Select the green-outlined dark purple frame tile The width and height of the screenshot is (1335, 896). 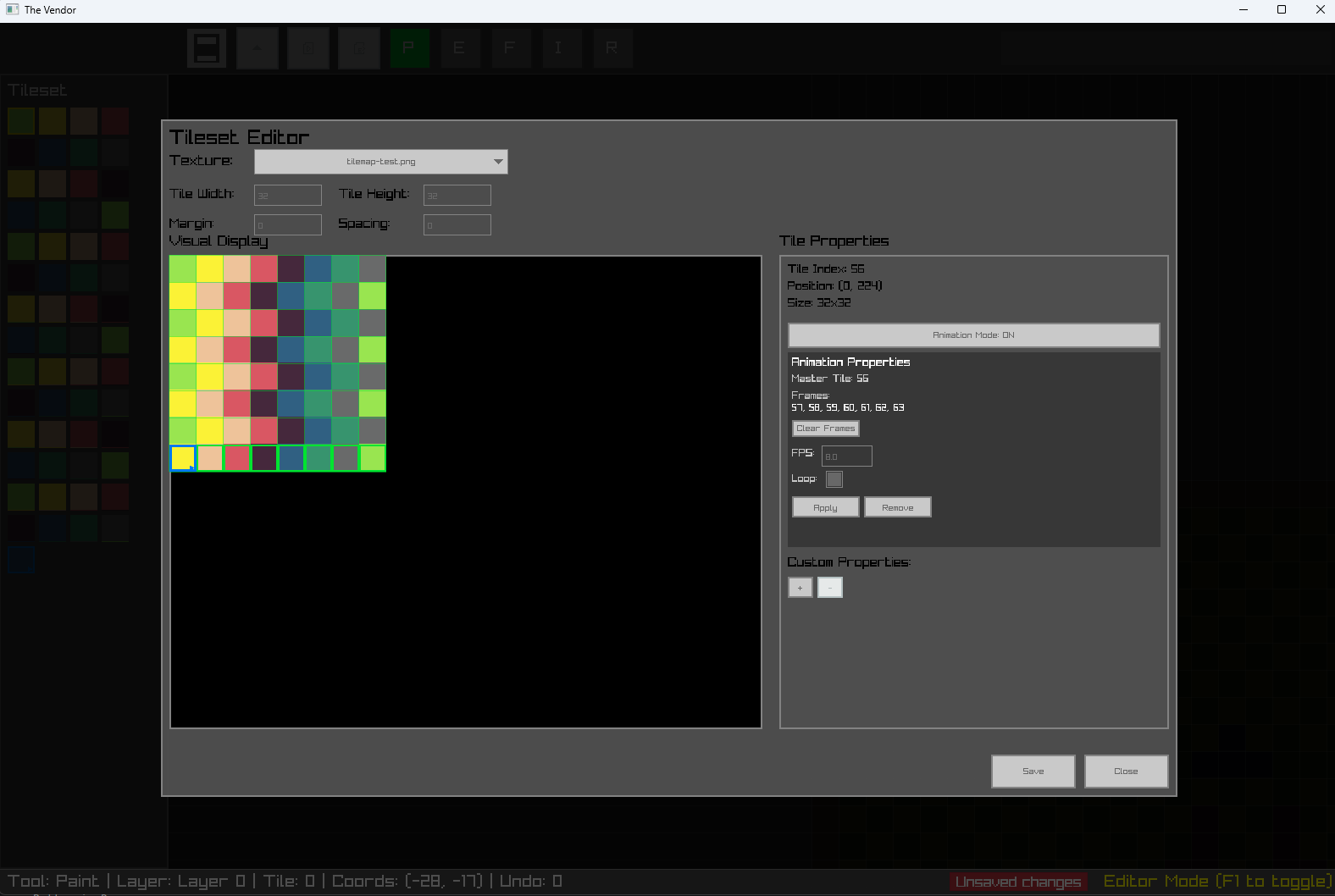point(264,458)
